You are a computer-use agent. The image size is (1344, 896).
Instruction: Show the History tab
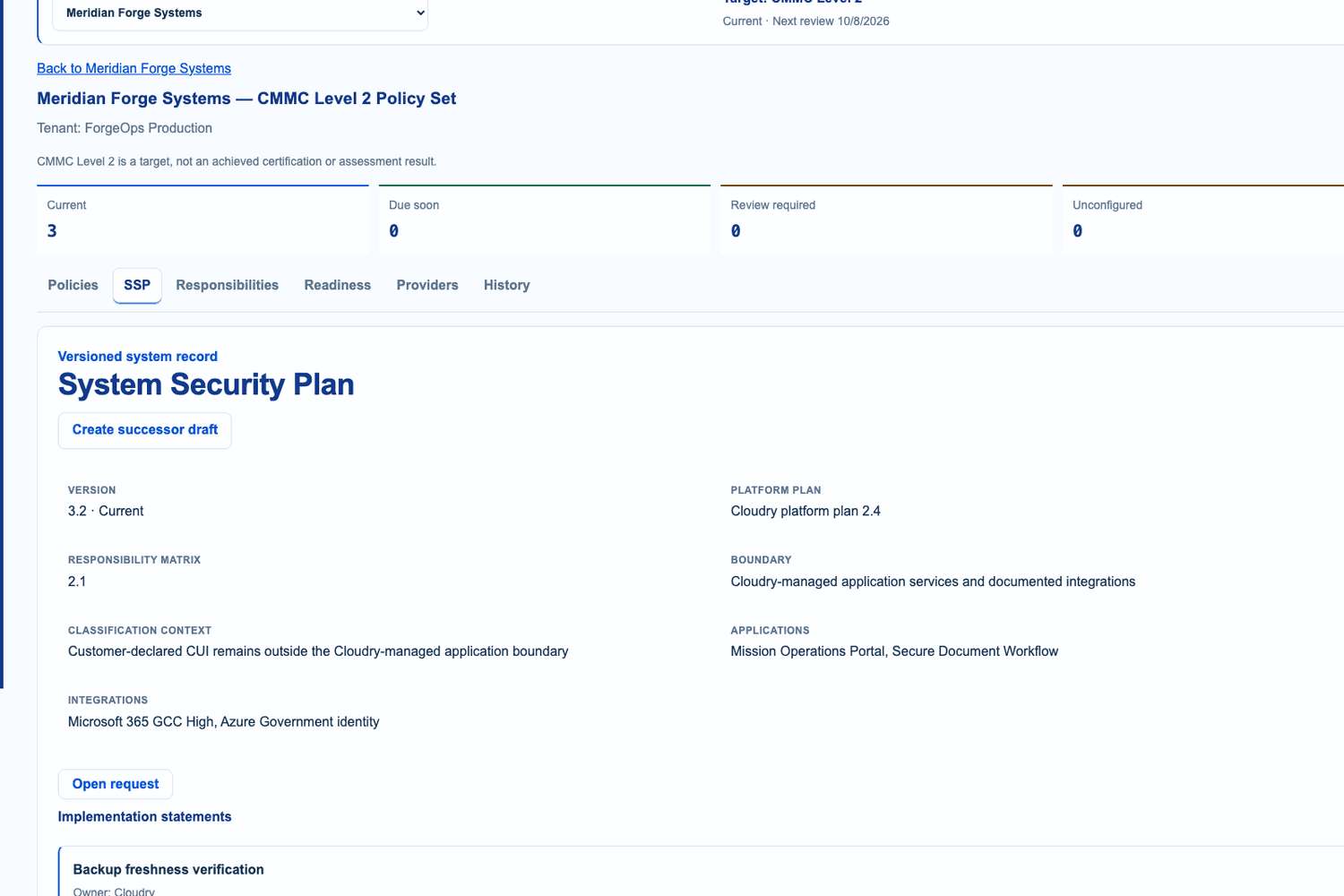coord(506,285)
